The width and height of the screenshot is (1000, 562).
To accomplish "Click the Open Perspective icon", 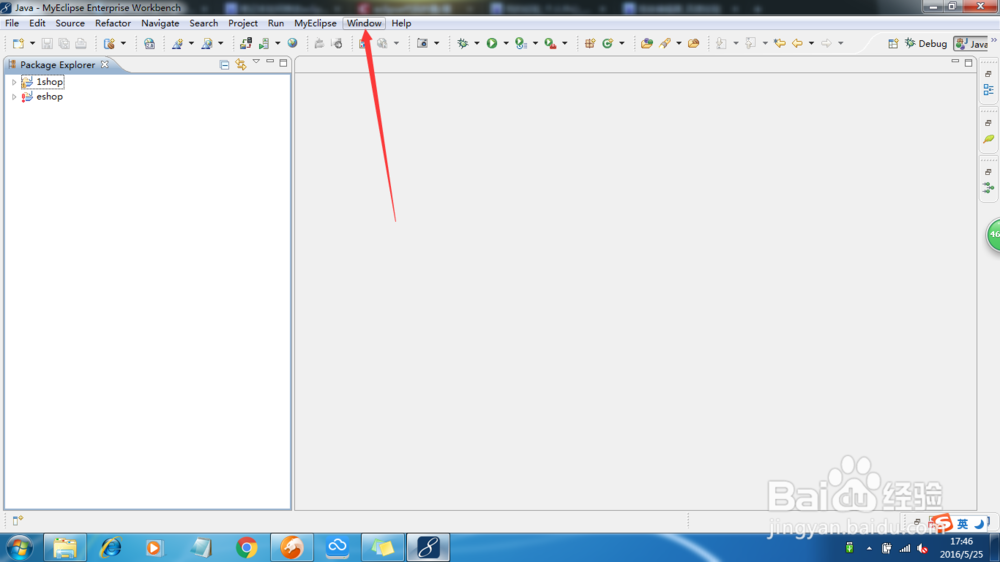I will tap(893, 43).
